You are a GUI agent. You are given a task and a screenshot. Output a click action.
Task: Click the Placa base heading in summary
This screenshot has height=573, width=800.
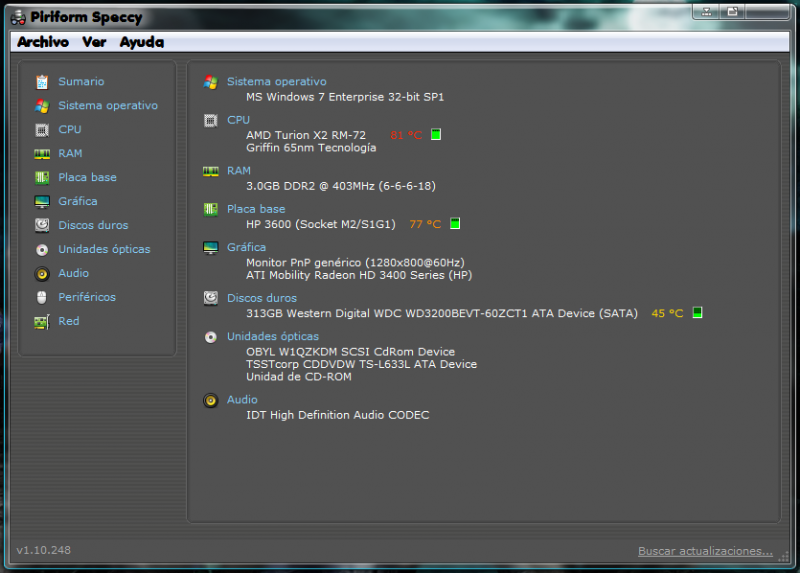256,209
